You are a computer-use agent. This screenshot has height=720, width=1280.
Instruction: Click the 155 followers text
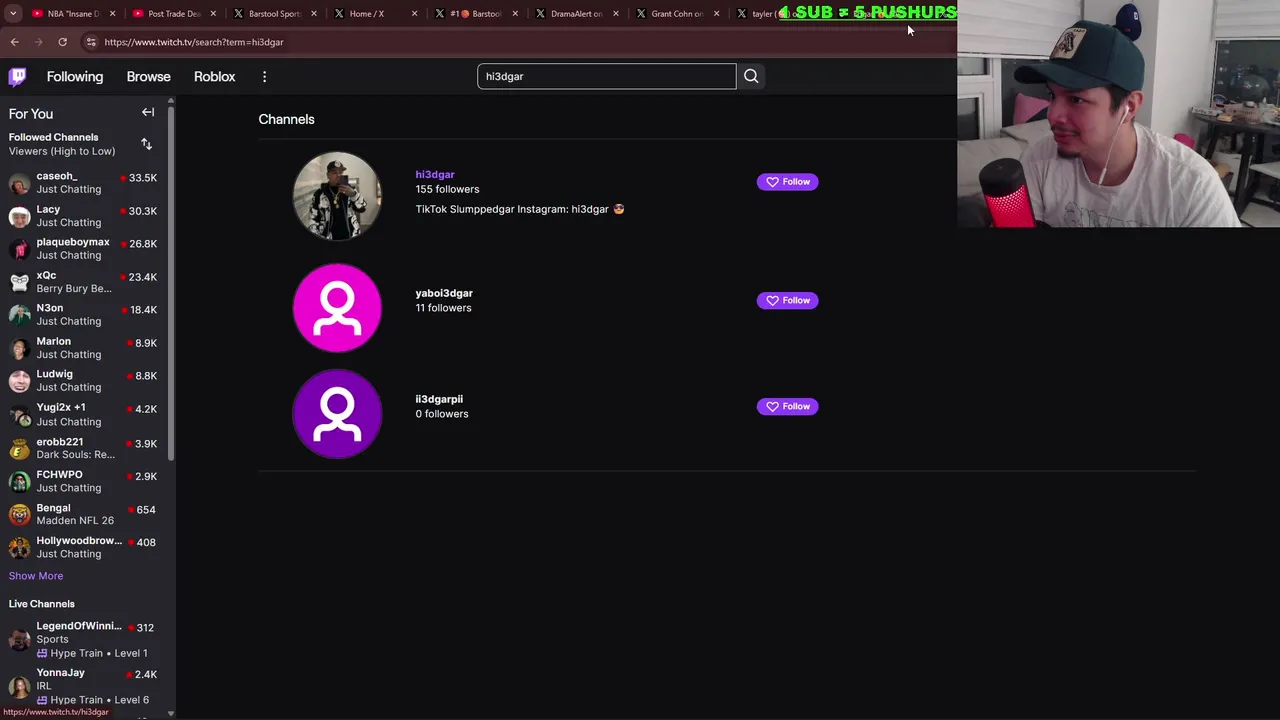click(447, 189)
